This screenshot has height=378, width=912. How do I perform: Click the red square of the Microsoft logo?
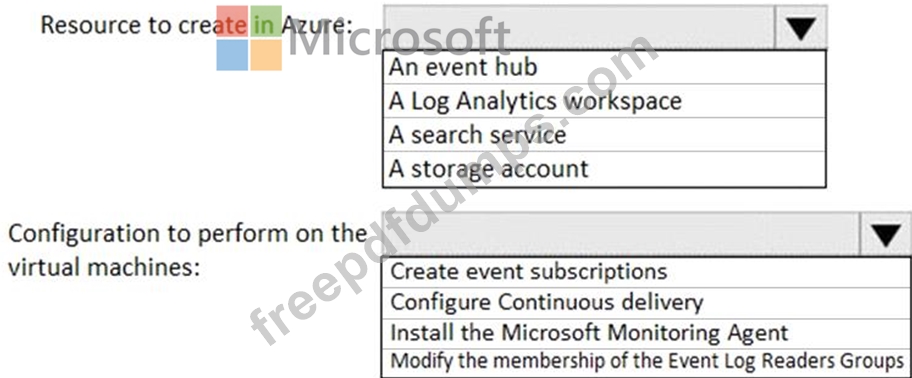click(231, 22)
